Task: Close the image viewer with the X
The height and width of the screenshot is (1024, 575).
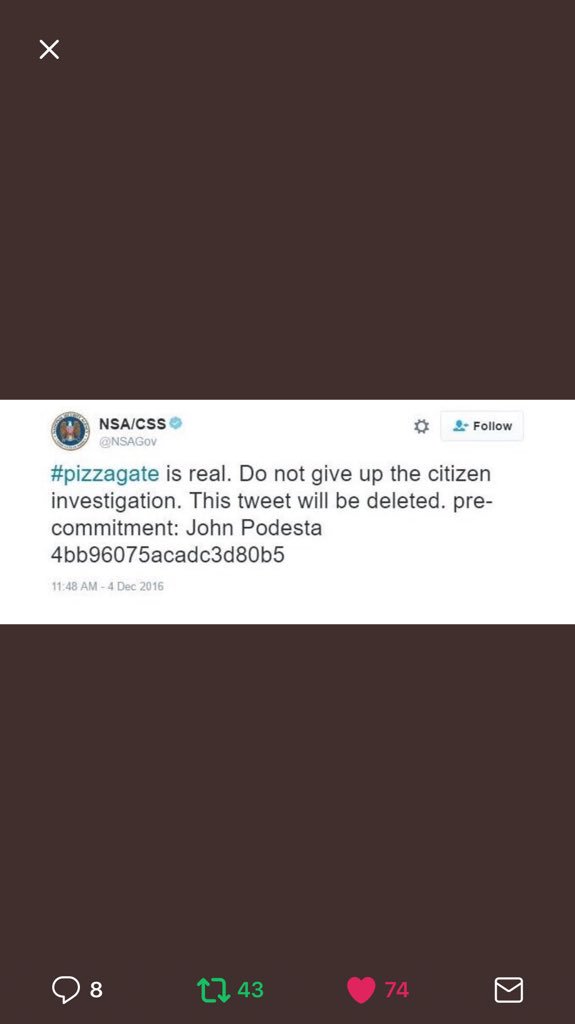Action: tap(49, 49)
